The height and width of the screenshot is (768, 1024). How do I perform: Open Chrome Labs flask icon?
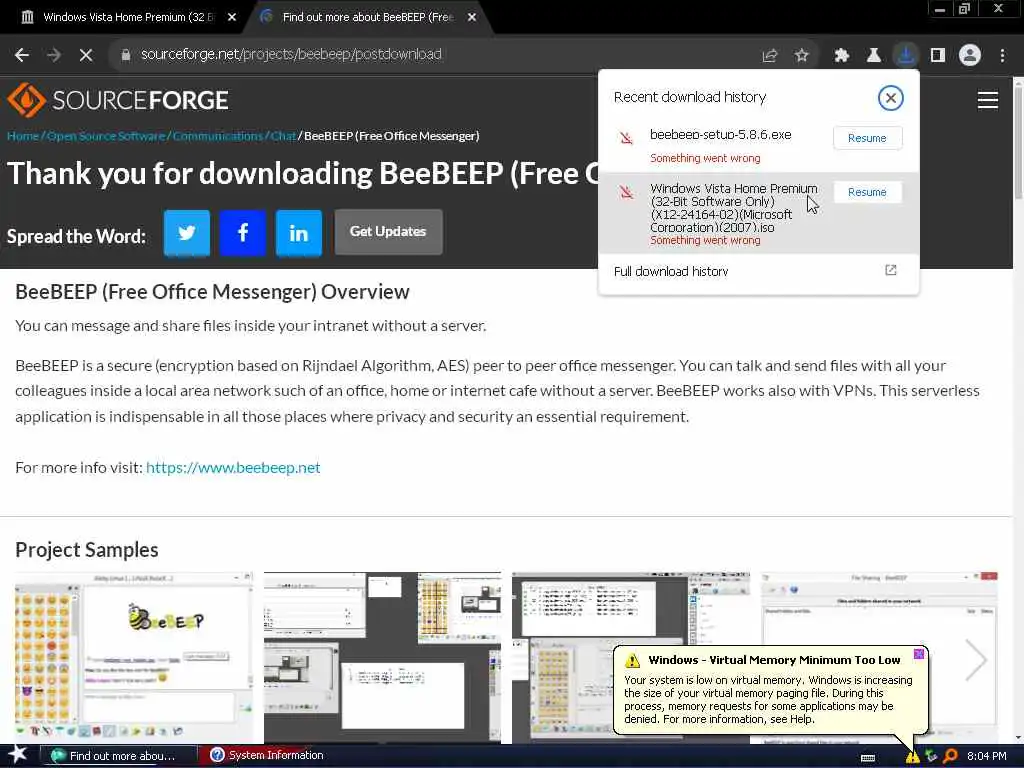coord(874,56)
